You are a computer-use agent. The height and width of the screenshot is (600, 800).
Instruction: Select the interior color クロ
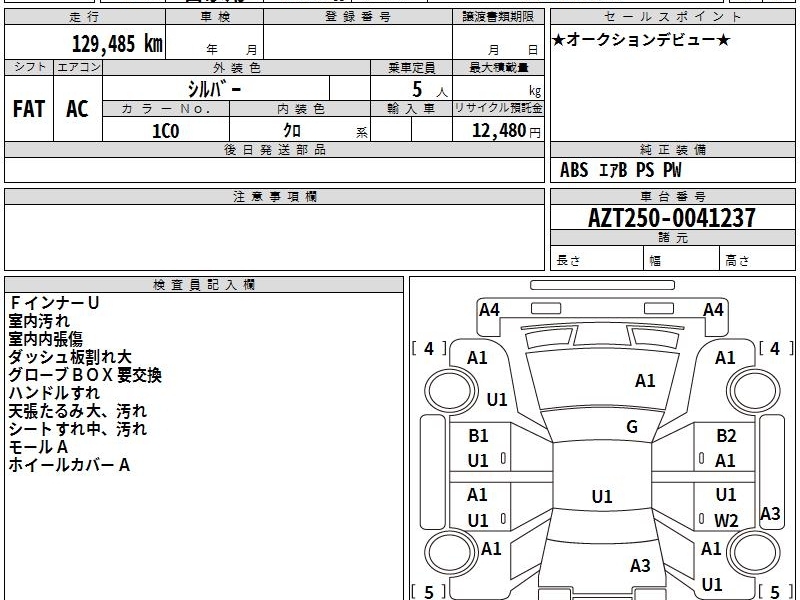(292, 131)
